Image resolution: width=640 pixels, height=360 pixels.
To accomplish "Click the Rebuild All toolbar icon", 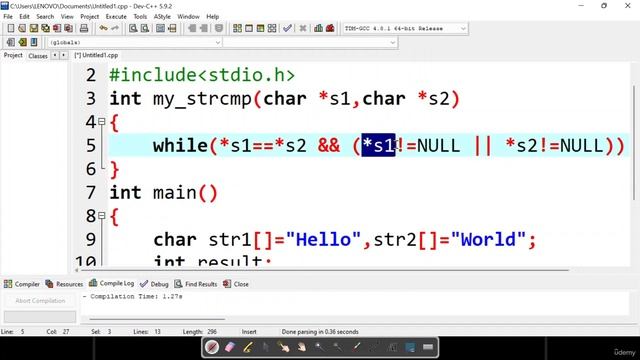I will click(272, 28).
